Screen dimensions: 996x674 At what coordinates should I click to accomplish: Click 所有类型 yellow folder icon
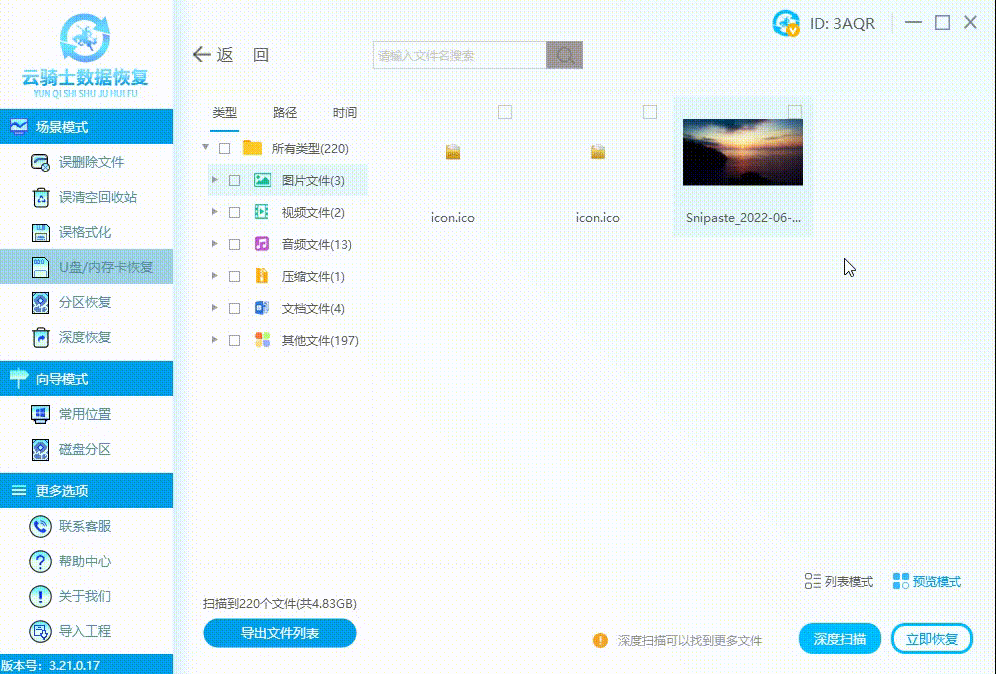pyautogui.click(x=252, y=148)
